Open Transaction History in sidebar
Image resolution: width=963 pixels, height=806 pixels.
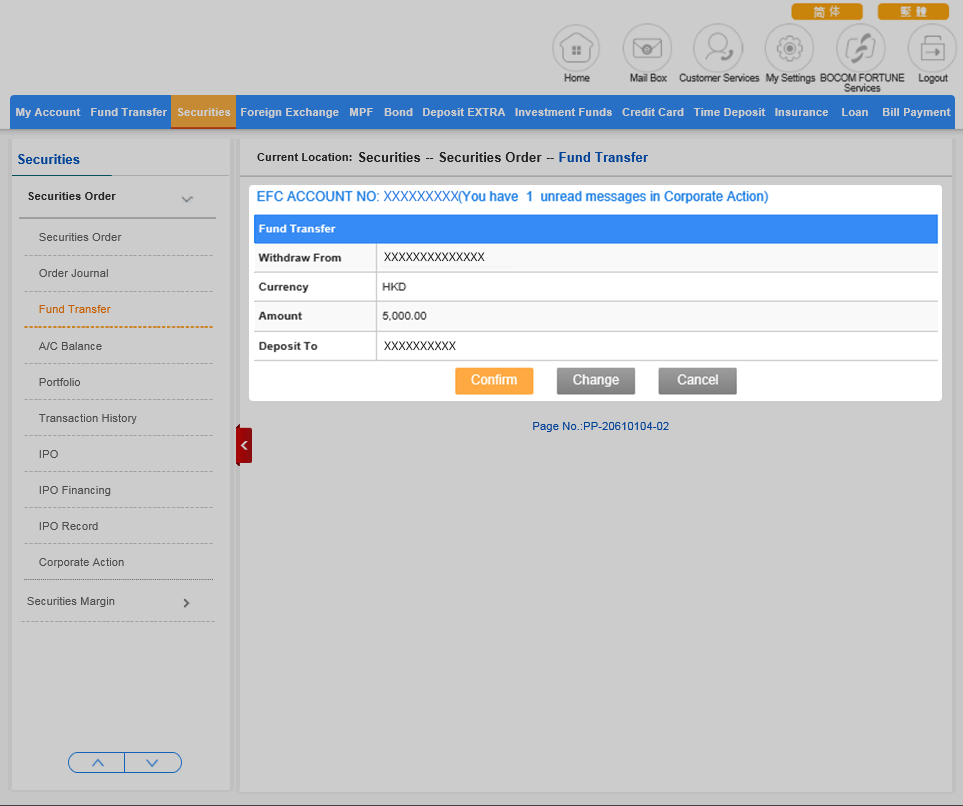pyautogui.click(x=88, y=418)
